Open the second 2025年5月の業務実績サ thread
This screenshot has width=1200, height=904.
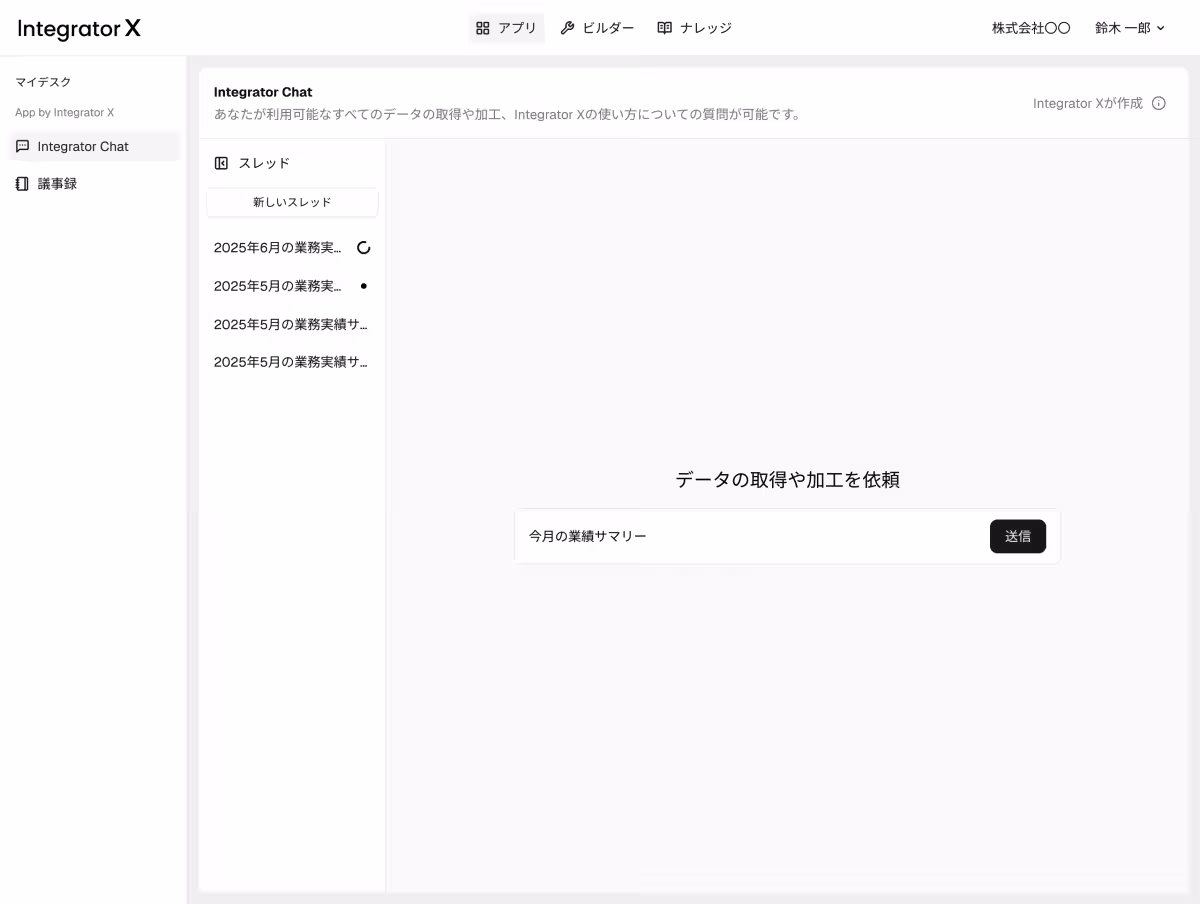tap(290, 361)
